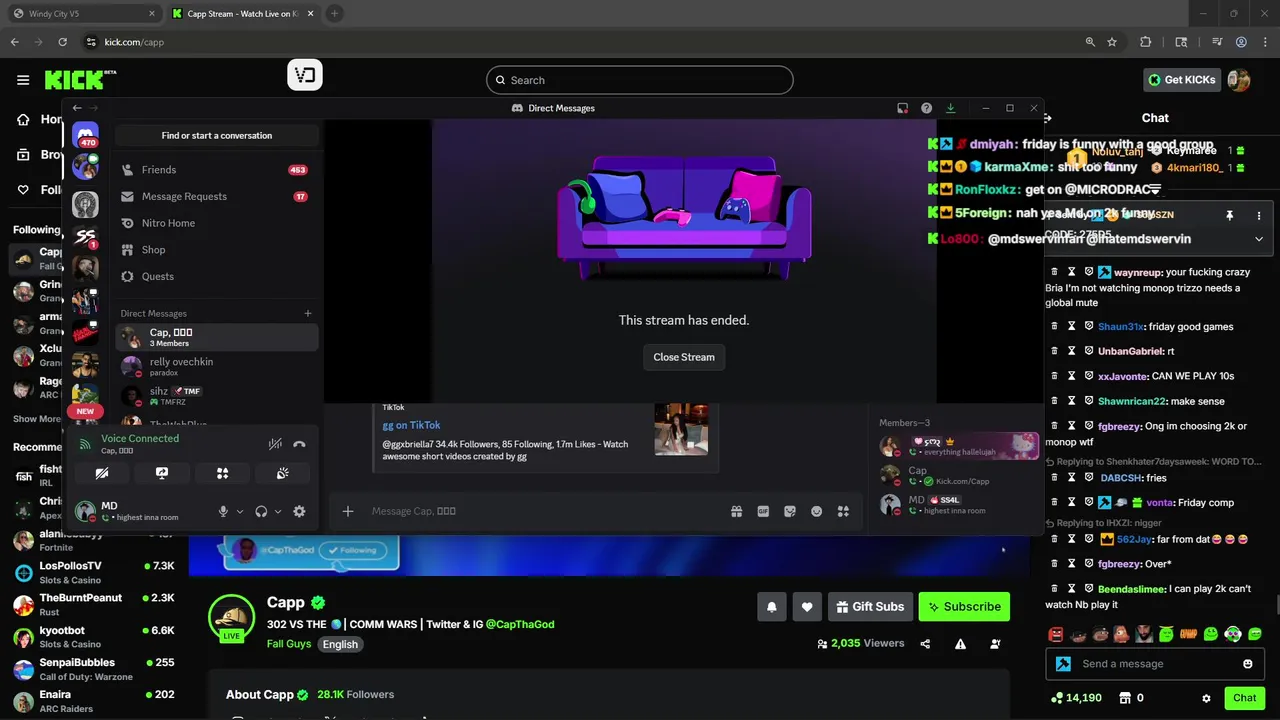Open @CapThaGod link
Viewport: 1280px width, 720px height.
pyautogui.click(x=520, y=624)
